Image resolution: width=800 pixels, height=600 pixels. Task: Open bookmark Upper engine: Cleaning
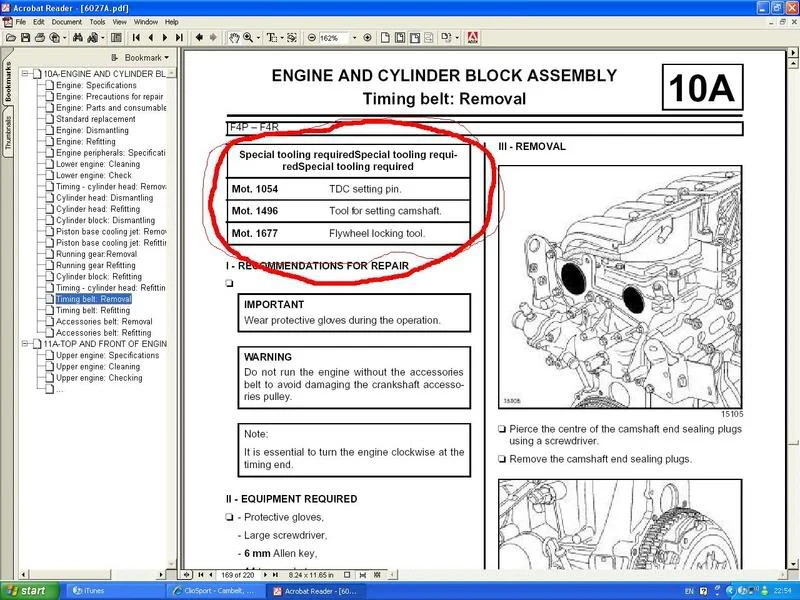[x=97, y=367]
